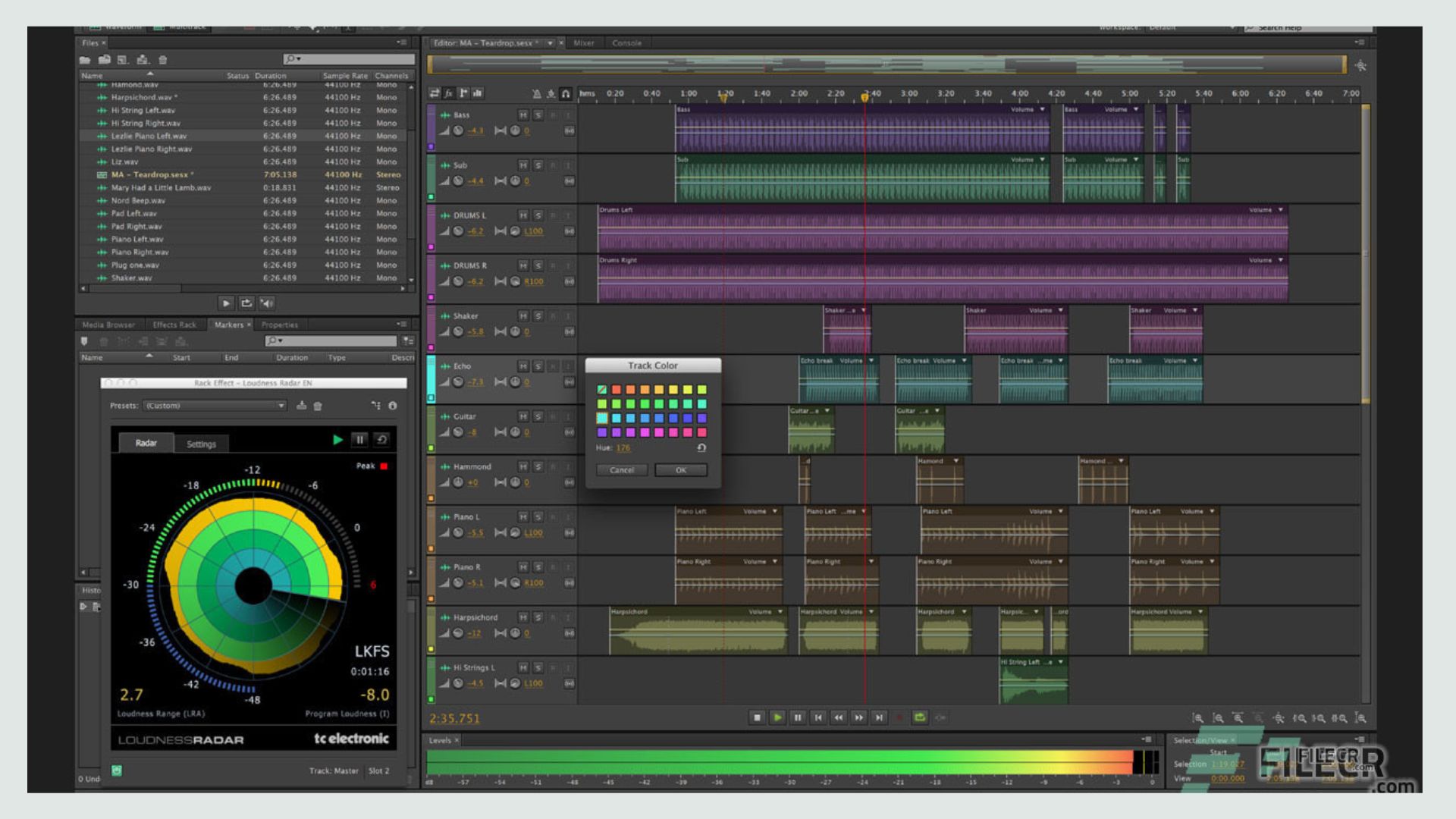Open the Properties tab
The width and height of the screenshot is (1456, 819).
pyautogui.click(x=280, y=325)
